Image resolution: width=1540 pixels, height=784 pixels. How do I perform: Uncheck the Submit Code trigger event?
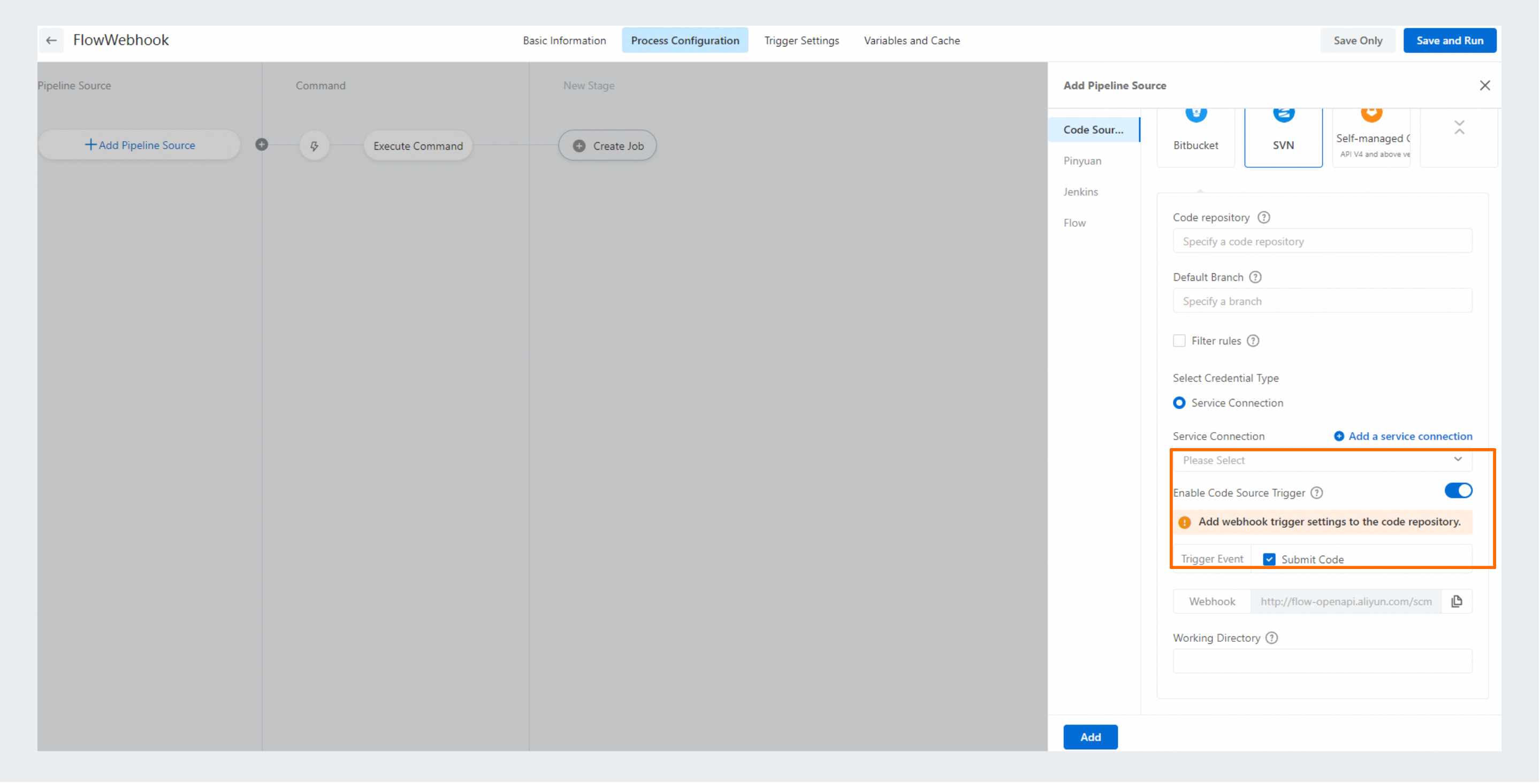coord(1269,559)
